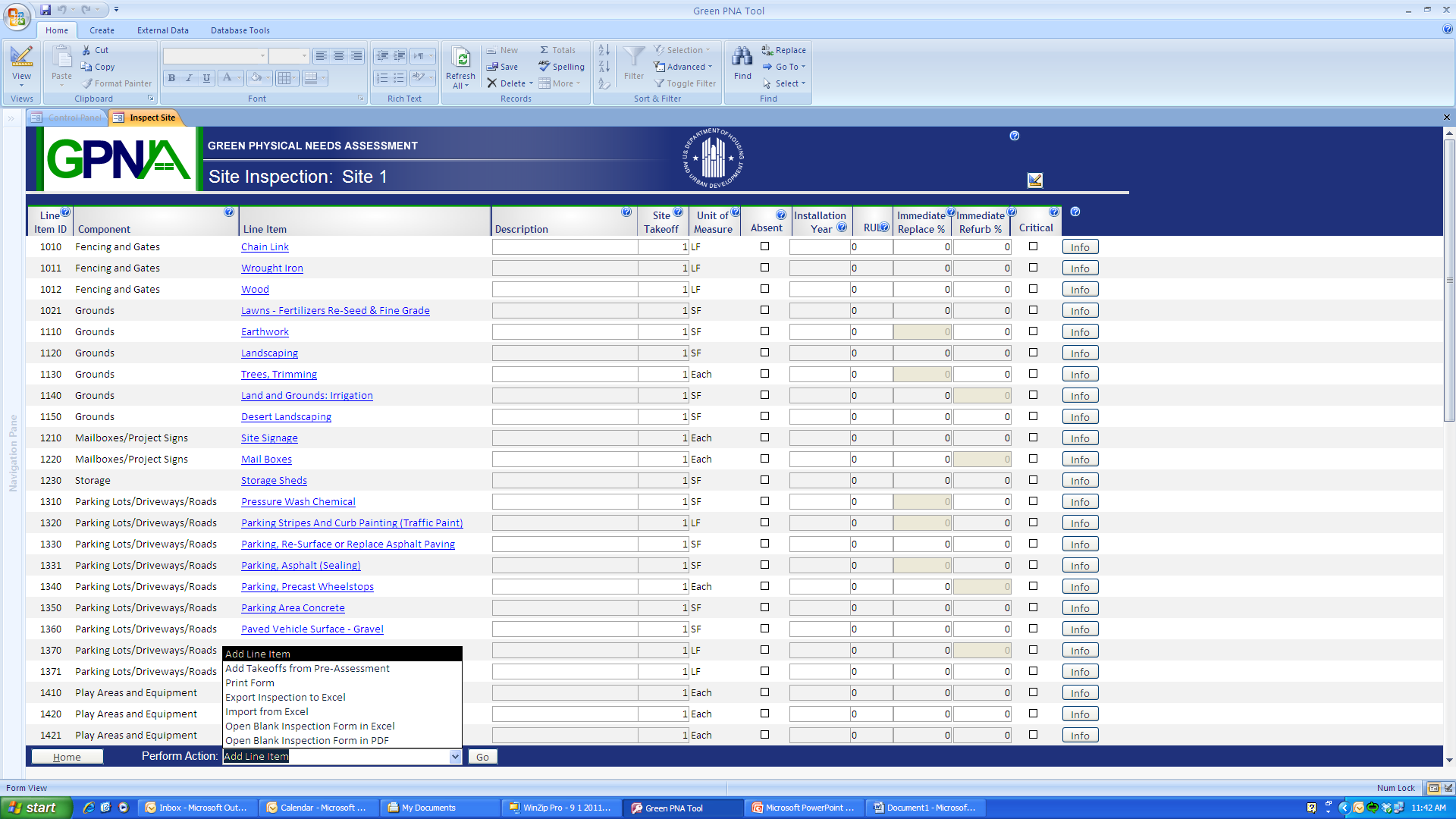The image size is (1456, 819).
Task: Click the form's vertical scrollbar
Action: 1449,281
